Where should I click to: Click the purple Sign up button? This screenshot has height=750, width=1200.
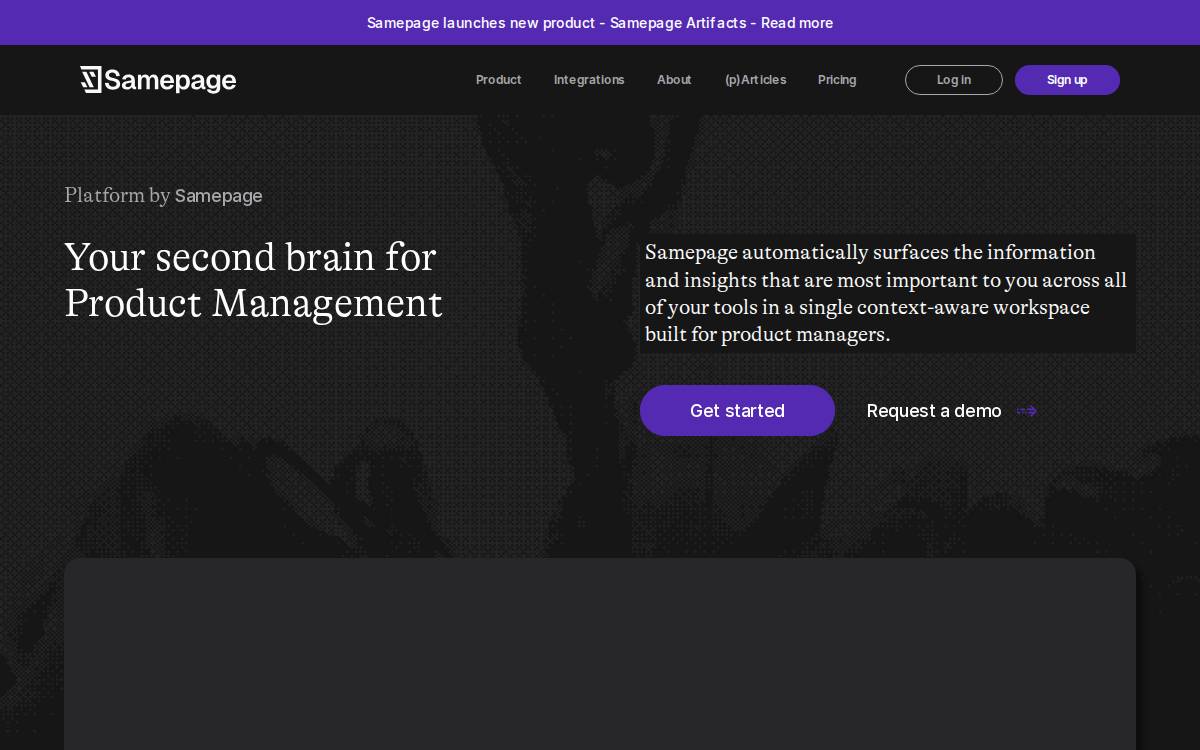pos(1067,80)
